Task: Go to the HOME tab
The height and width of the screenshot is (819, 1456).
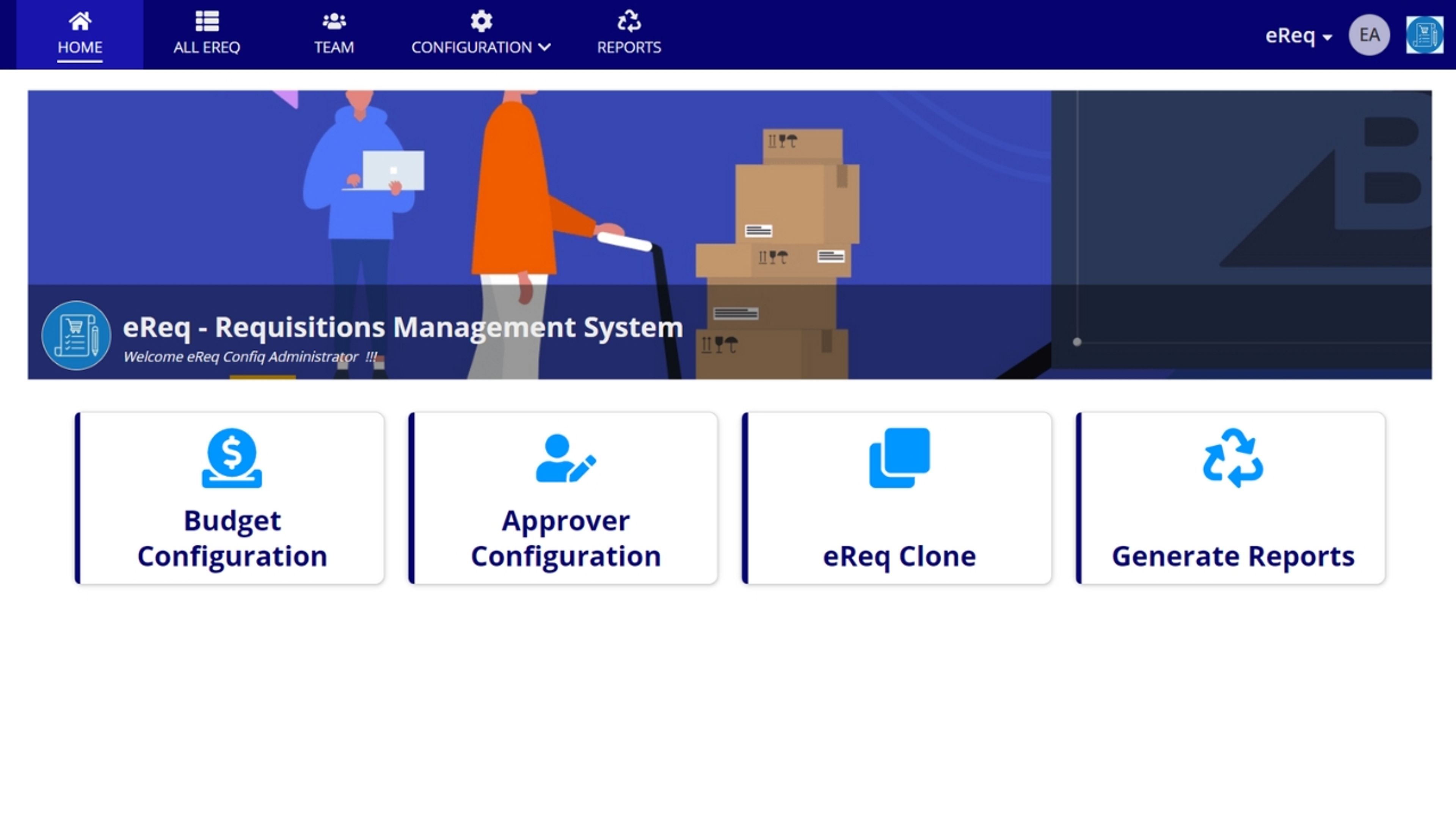Action: pos(80,35)
